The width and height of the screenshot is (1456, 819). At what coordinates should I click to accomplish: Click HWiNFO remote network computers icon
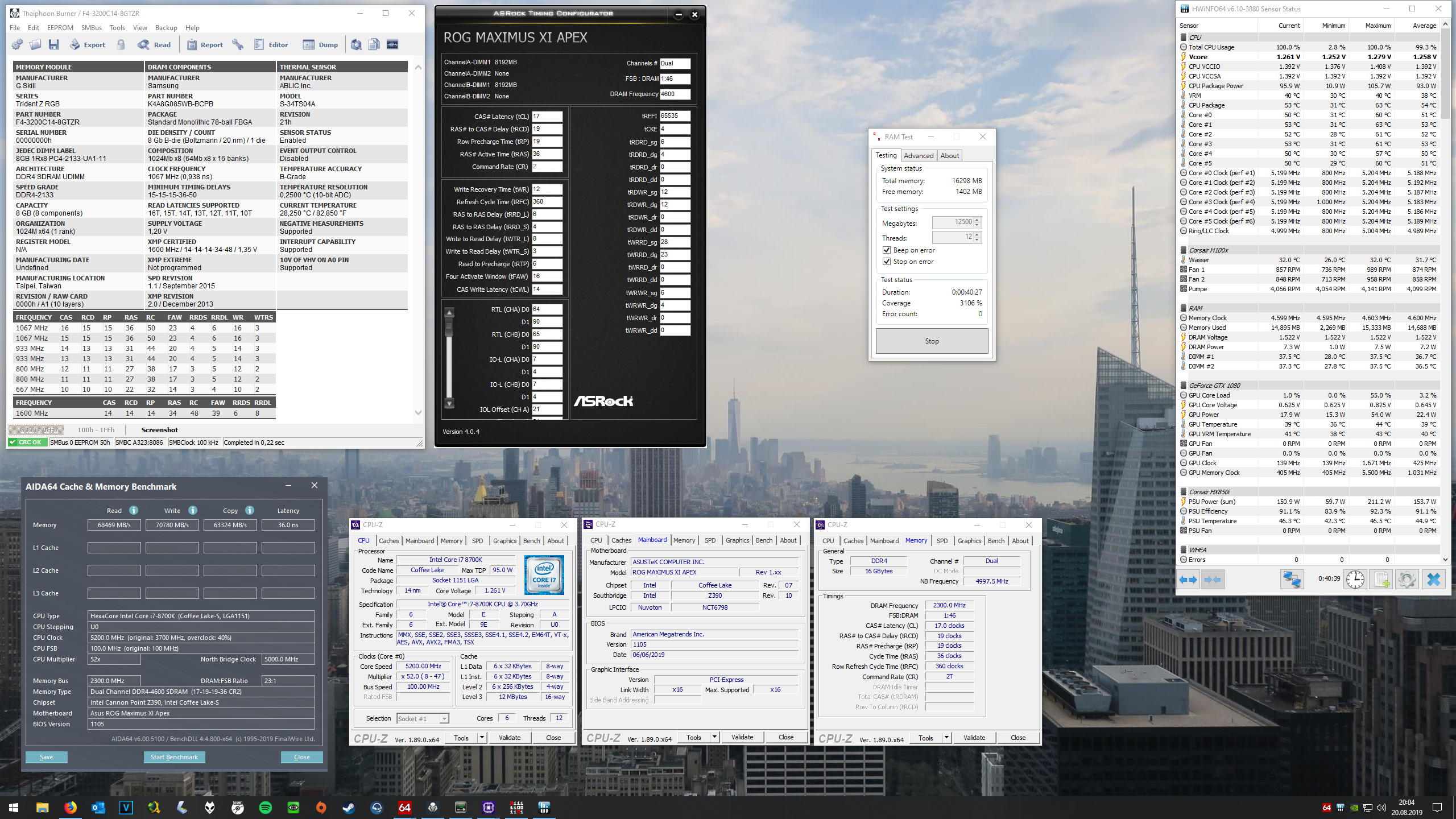[x=1292, y=580]
